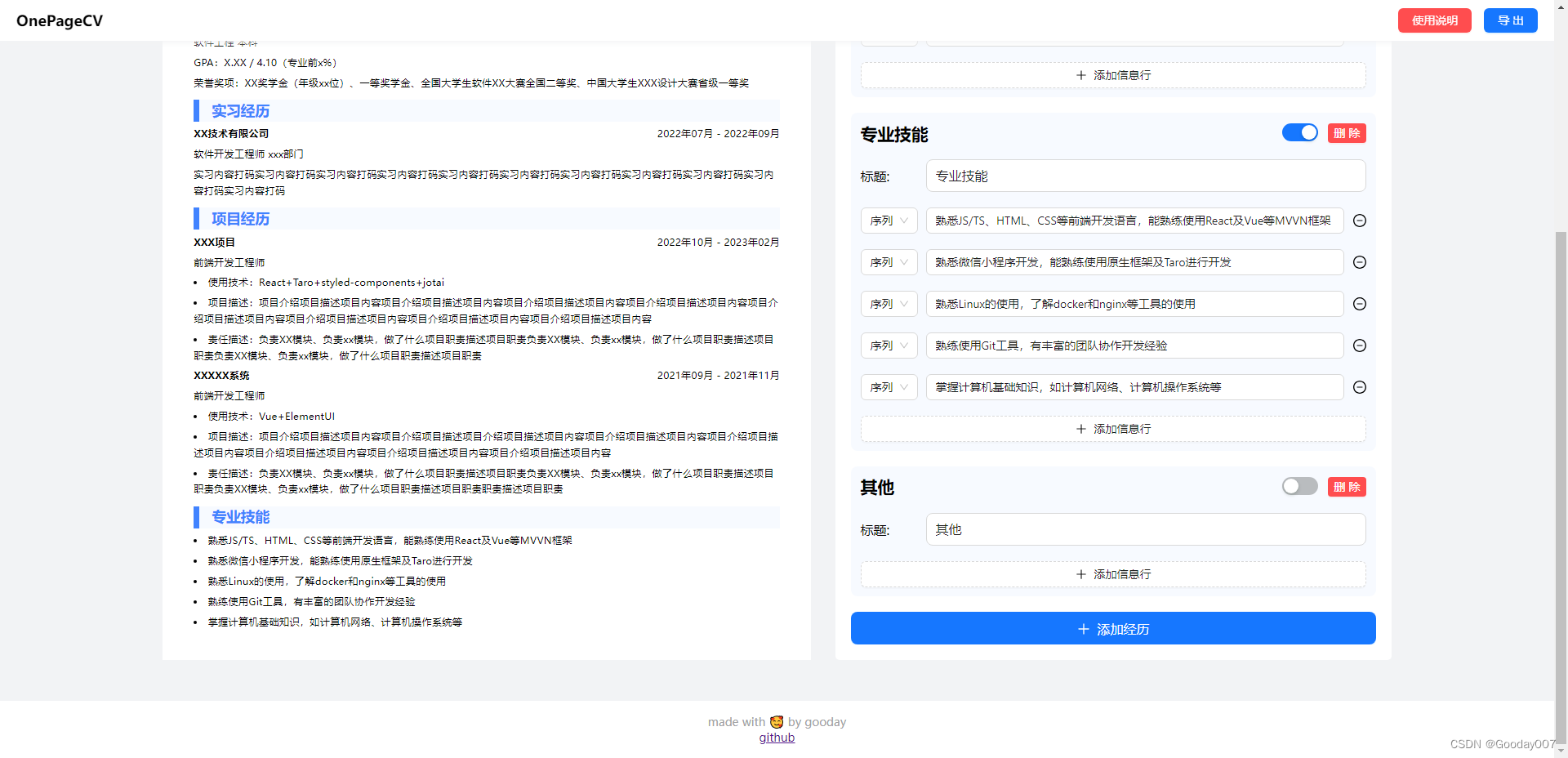This screenshot has width=1568, height=758.
Task: Select the 专业技能 heading in preview
Action: [240, 517]
